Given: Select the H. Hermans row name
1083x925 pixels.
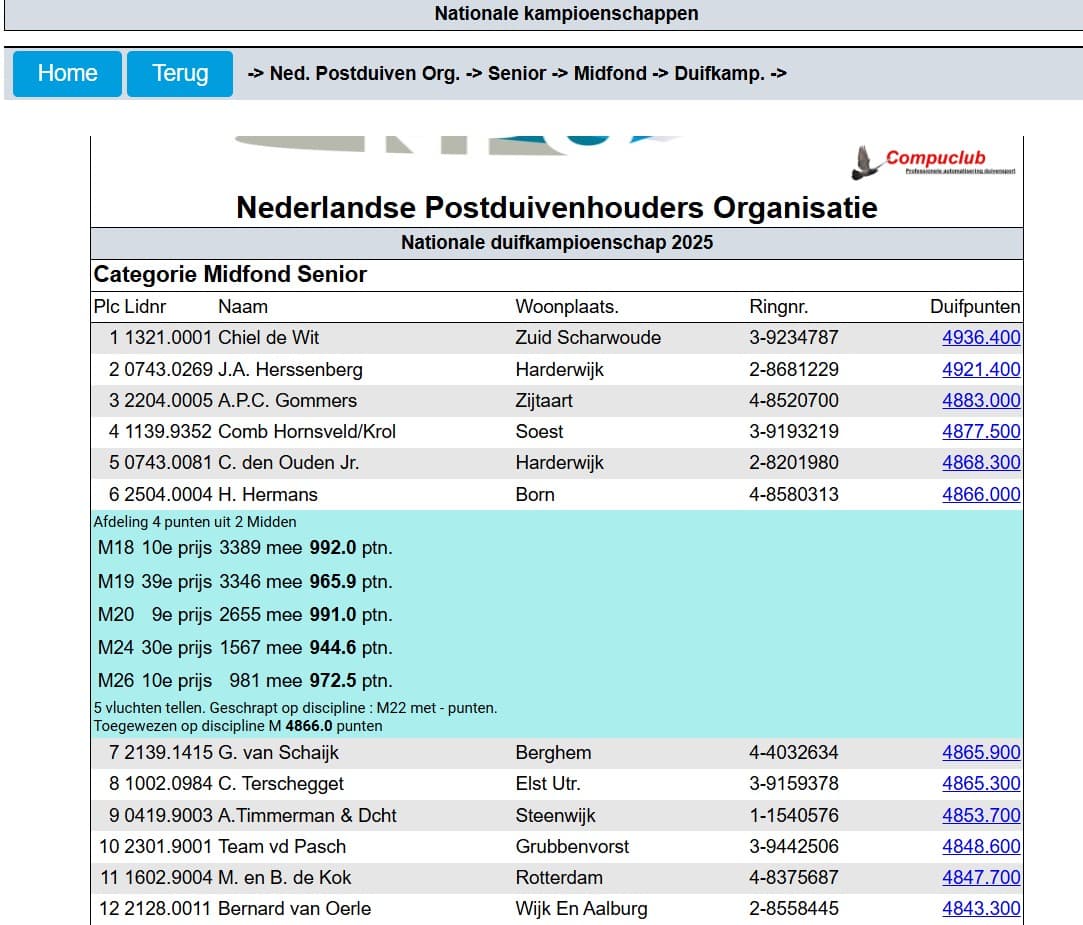Looking at the screenshot, I should 267,495.
